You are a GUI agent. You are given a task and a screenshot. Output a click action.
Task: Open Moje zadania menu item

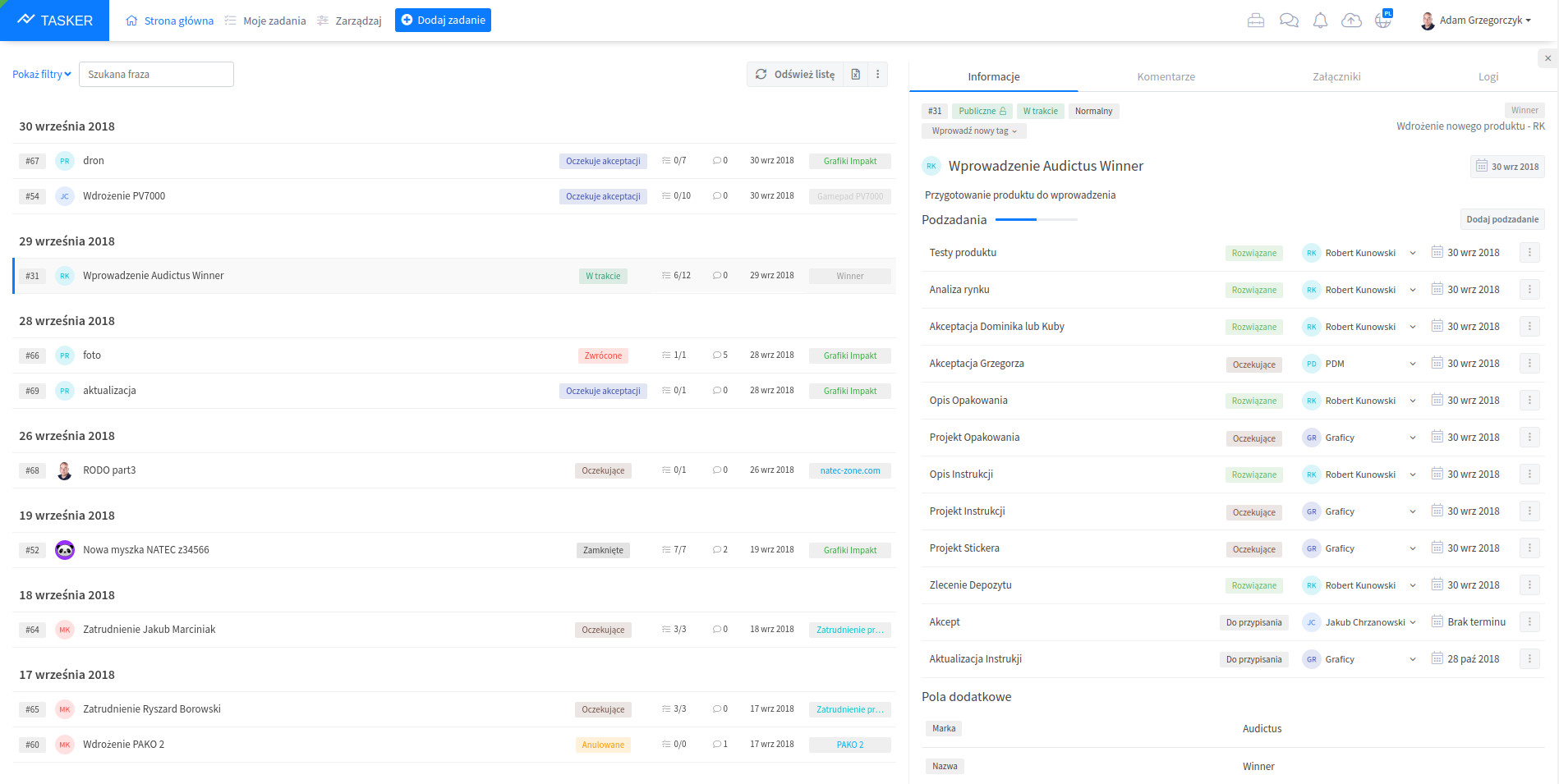click(265, 21)
